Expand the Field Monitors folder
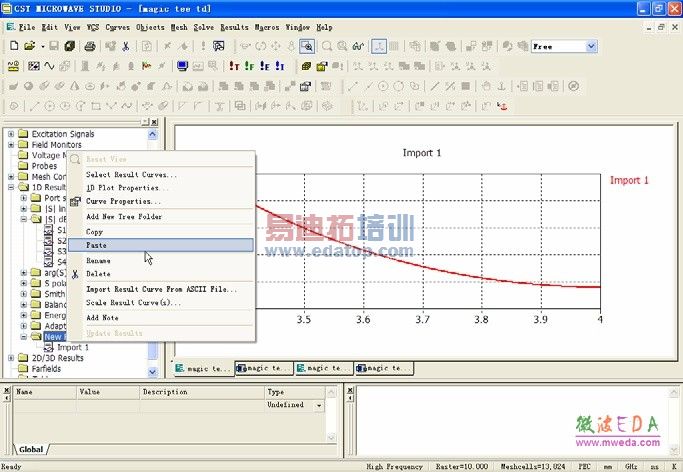Screen dimensions: 683x472 pos(11,145)
